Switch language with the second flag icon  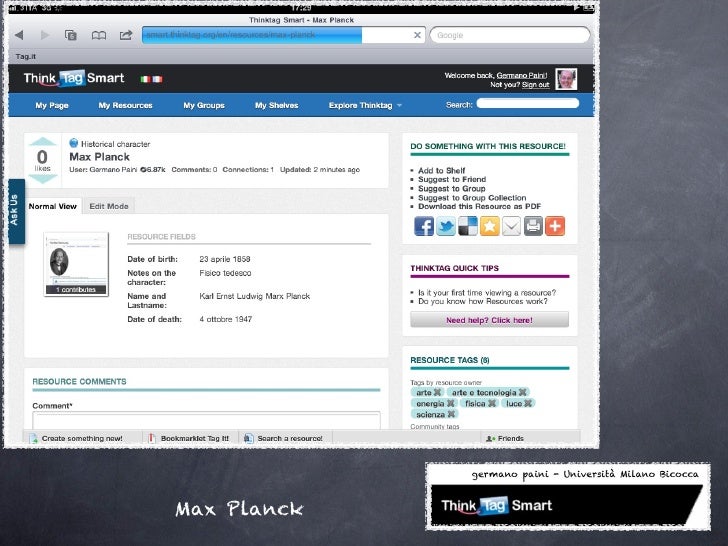(x=157, y=79)
